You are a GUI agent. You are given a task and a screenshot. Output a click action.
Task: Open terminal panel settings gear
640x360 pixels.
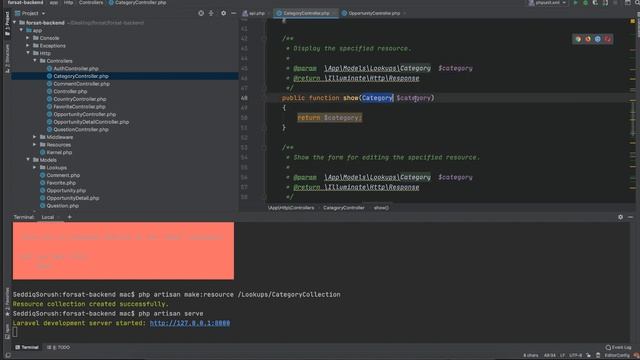pos(620,217)
